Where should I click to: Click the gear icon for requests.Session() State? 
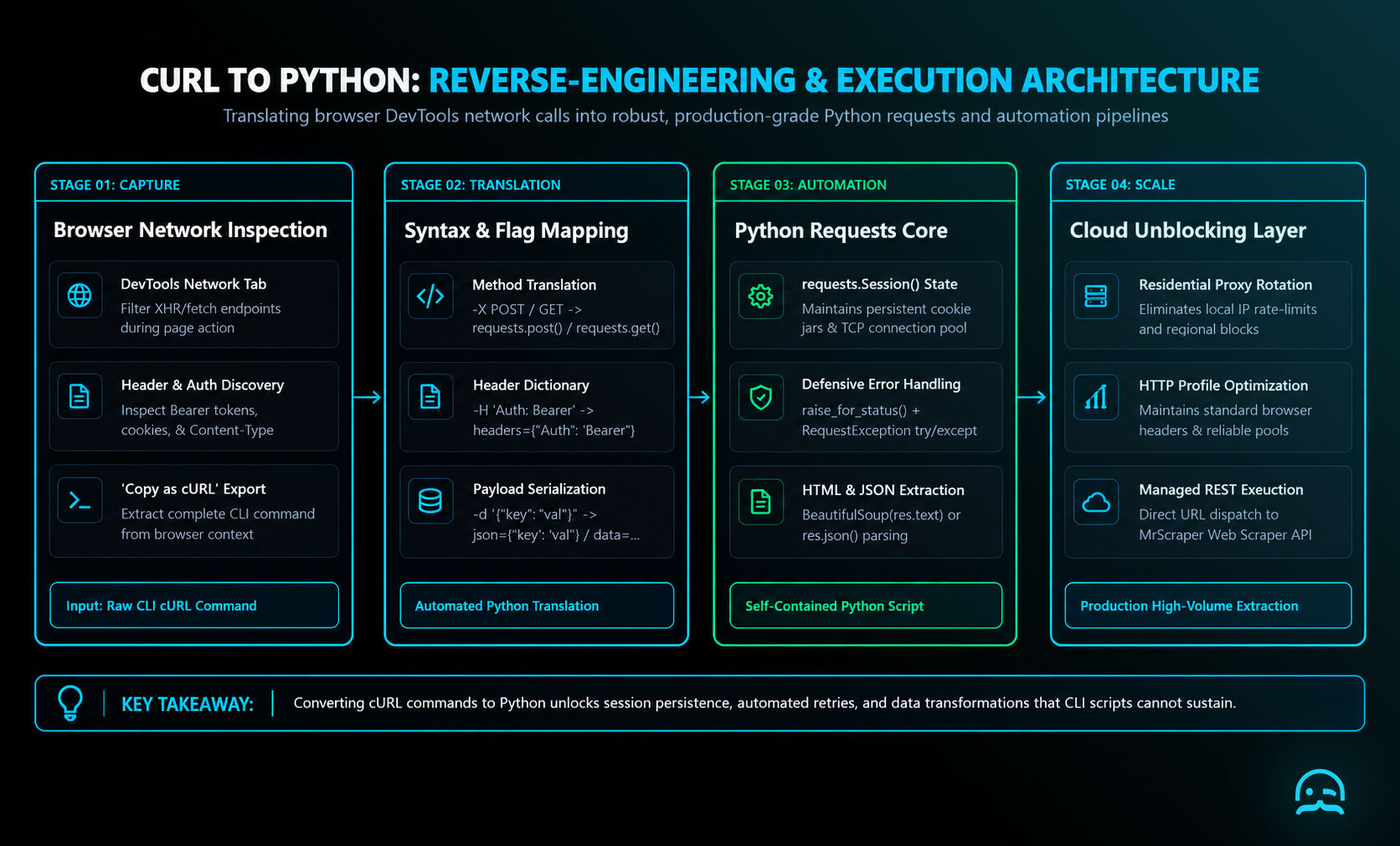tap(760, 296)
